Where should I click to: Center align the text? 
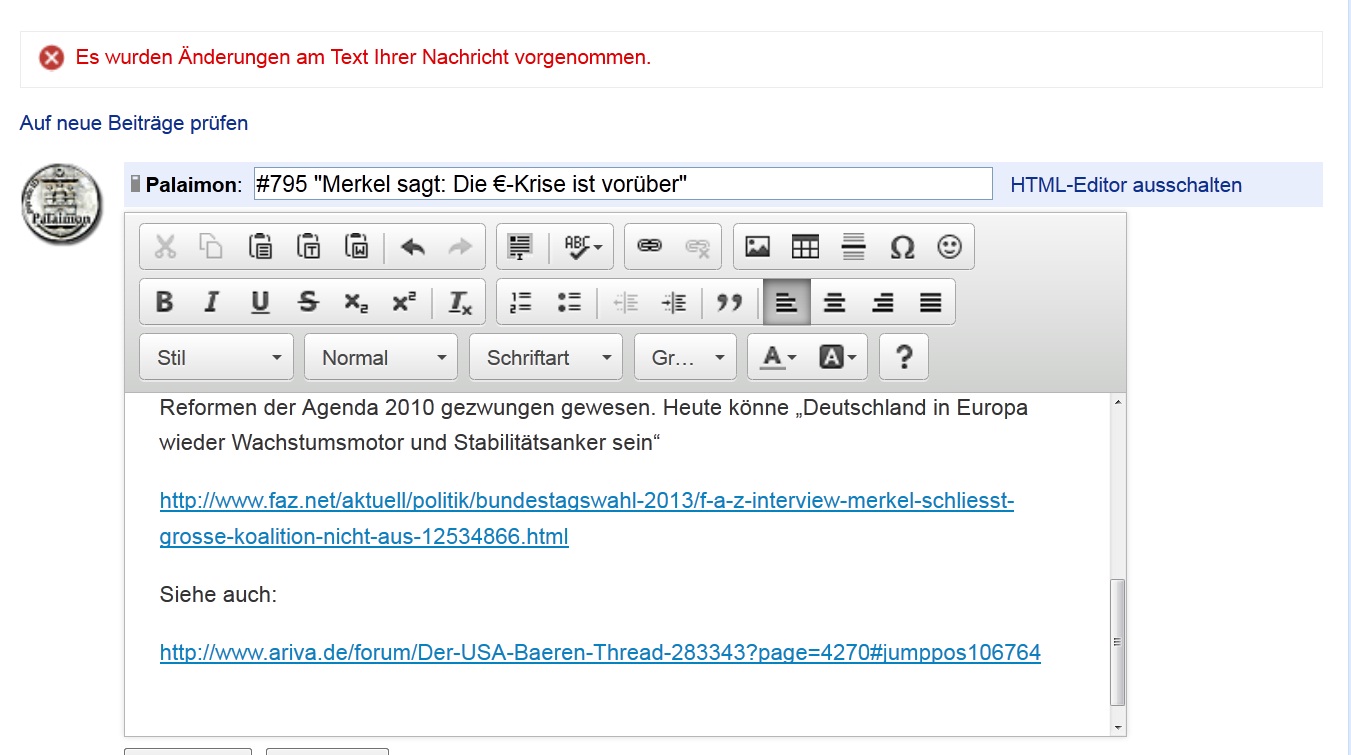click(x=834, y=302)
